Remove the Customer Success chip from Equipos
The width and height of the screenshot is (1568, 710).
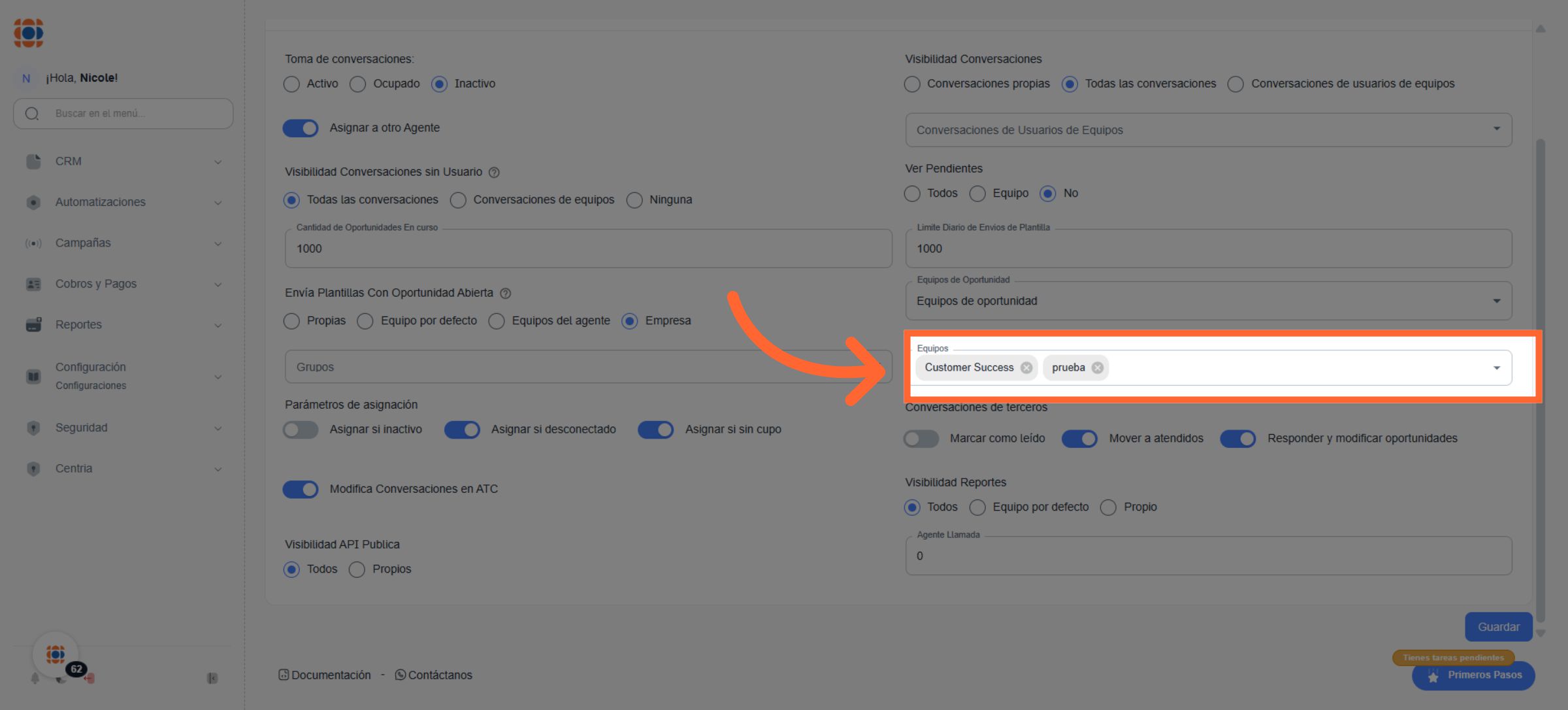coord(1026,367)
